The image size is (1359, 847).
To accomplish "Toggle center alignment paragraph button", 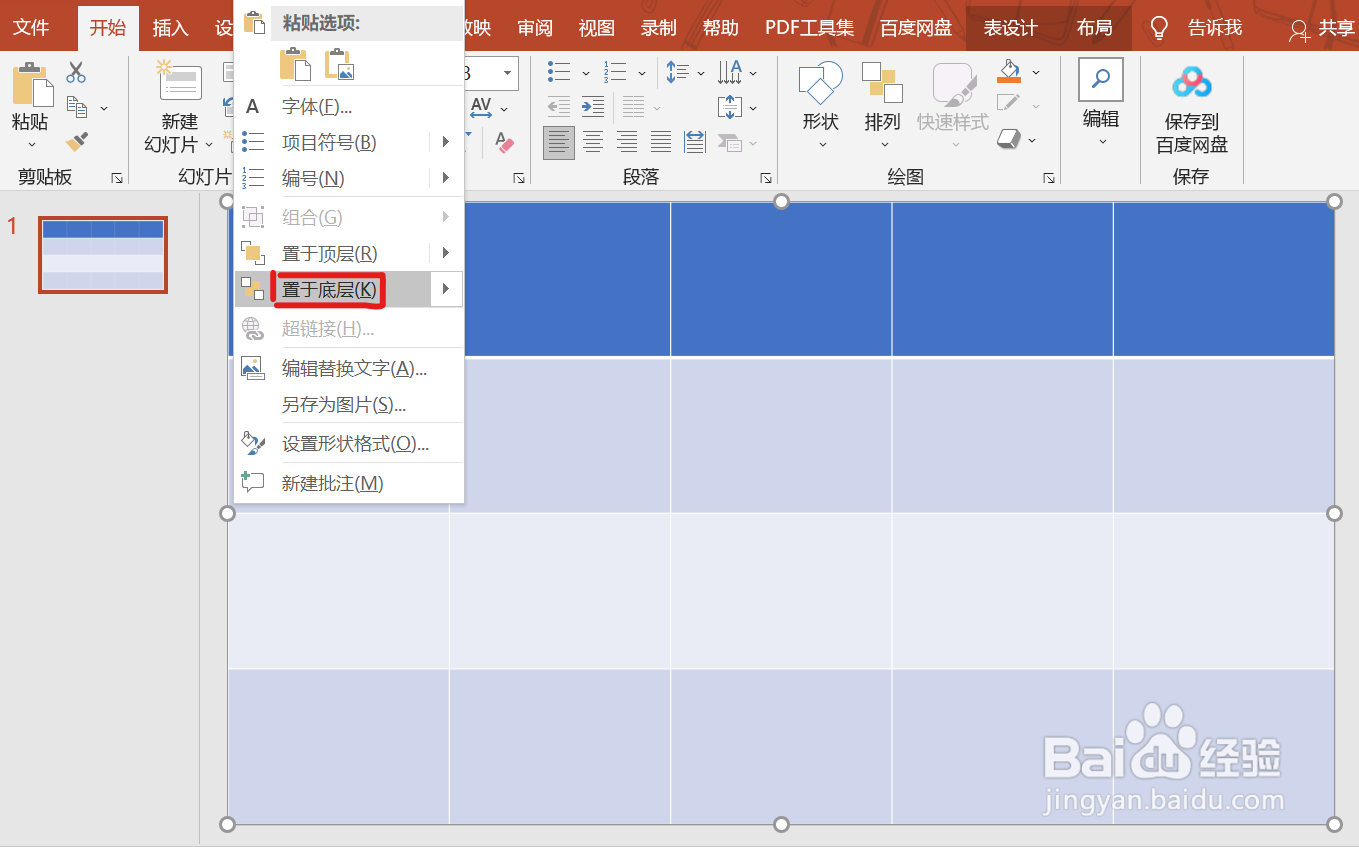I will click(x=593, y=142).
